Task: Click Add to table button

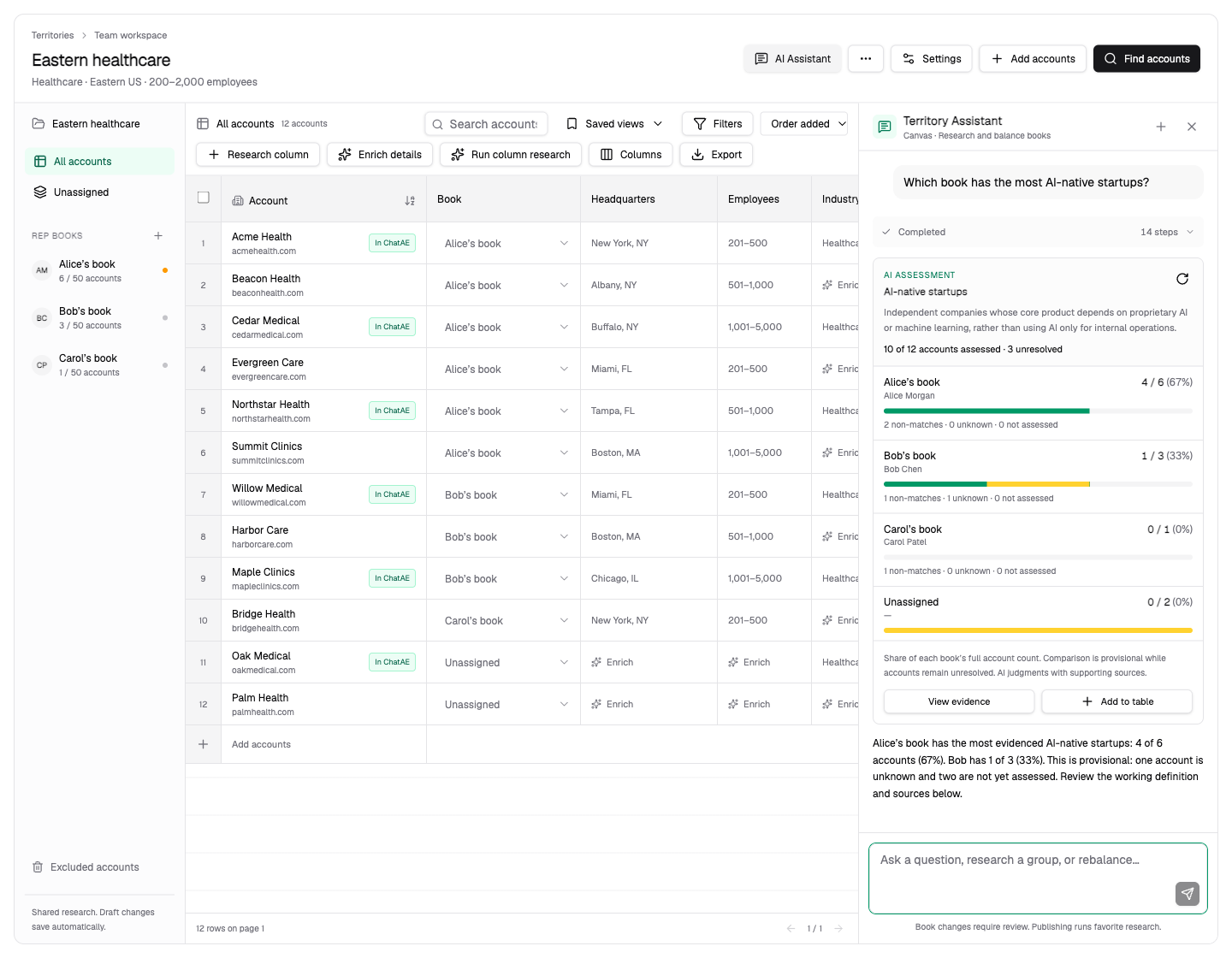Action: (1117, 701)
